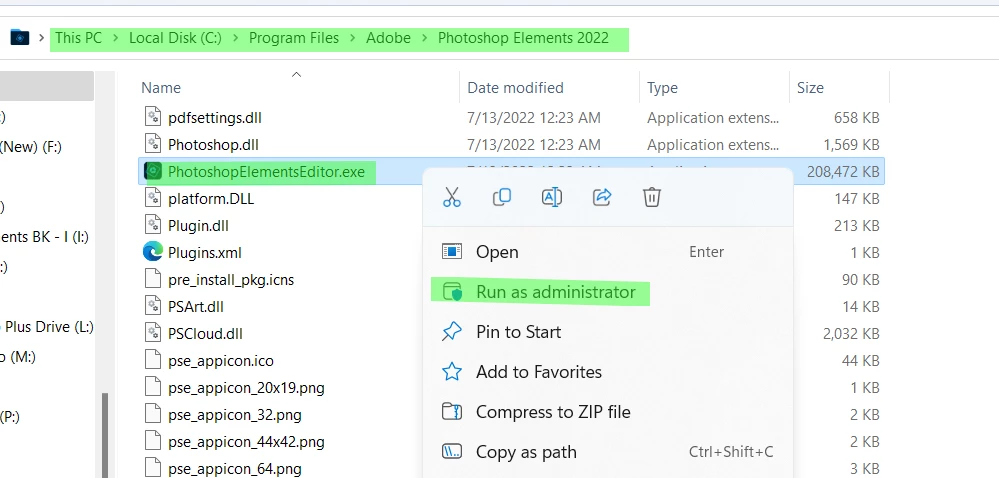This screenshot has height=478, width=999.
Task: Expand the chevron after This PC in breadcrumb
Action: coord(115,38)
